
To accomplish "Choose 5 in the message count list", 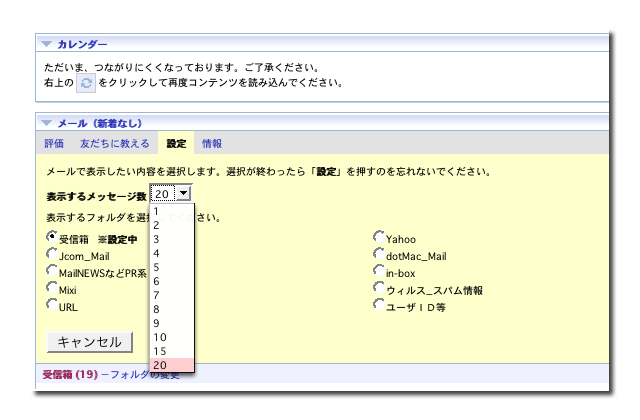I will tap(172, 267).
